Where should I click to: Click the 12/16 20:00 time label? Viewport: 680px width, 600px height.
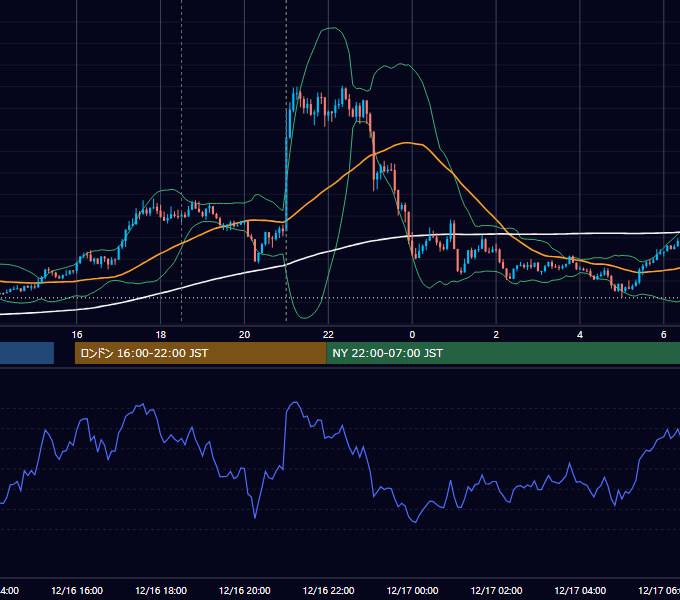(245, 590)
